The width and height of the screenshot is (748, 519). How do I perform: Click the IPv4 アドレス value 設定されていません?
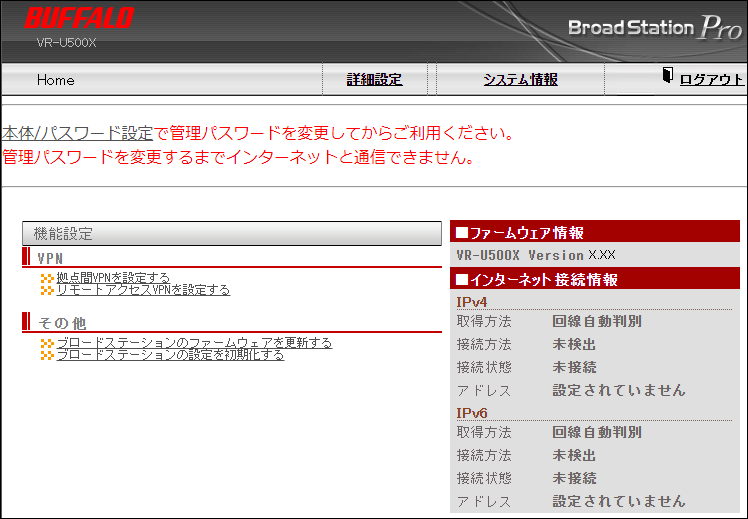pyautogui.click(x=619, y=390)
